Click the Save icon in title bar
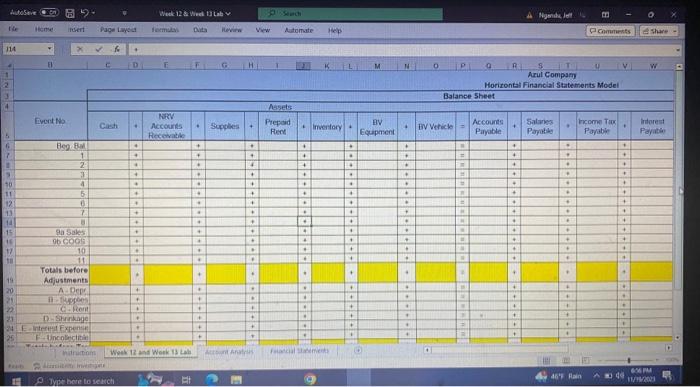 pyautogui.click(x=71, y=13)
